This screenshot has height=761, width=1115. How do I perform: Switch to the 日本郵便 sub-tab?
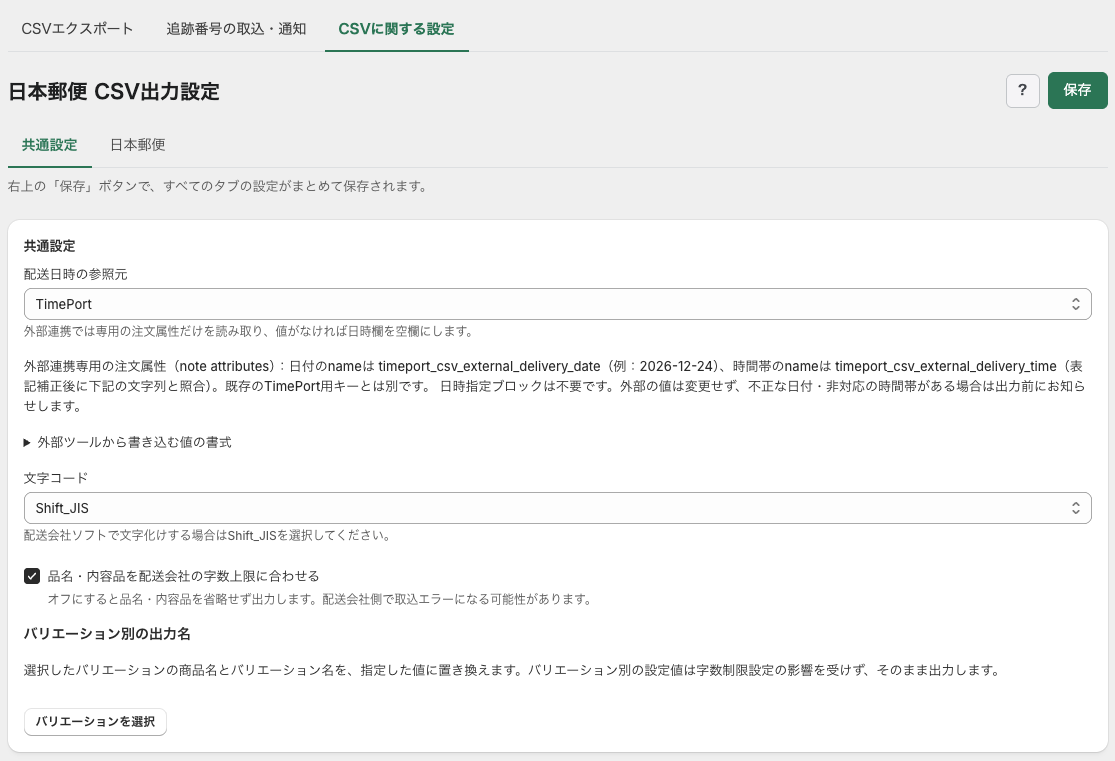point(137,145)
